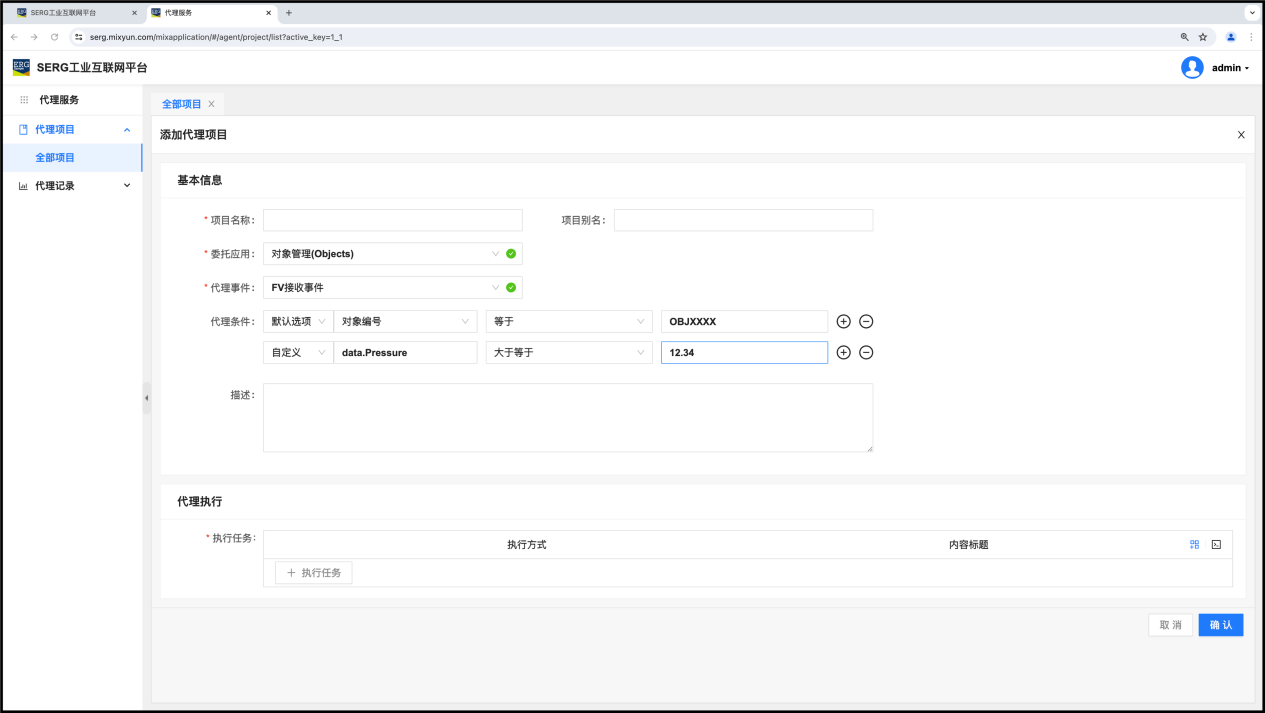Collapse the sidebar using the panel handle

coord(146,398)
